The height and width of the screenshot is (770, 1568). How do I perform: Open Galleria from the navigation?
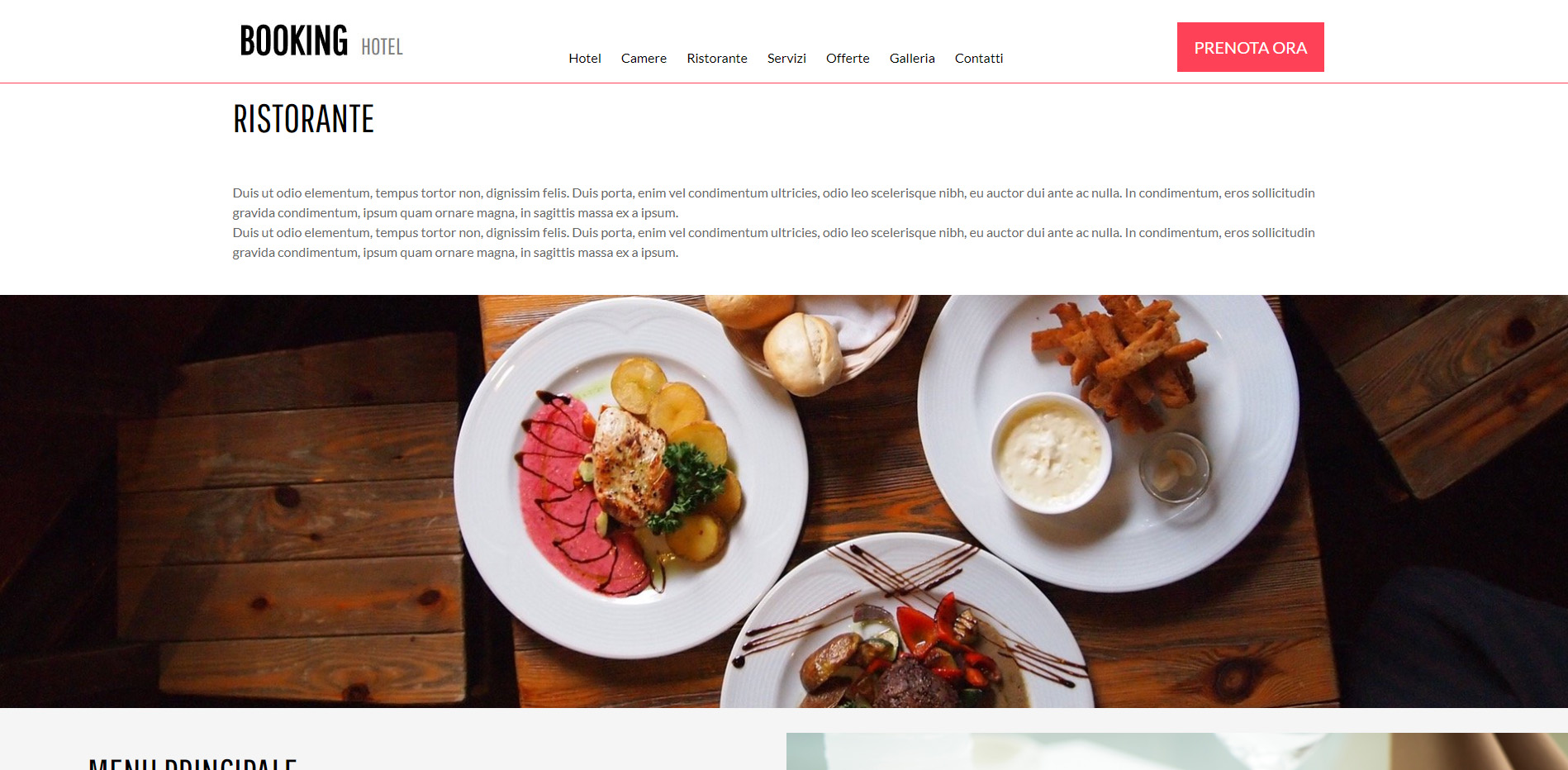click(x=912, y=58)
